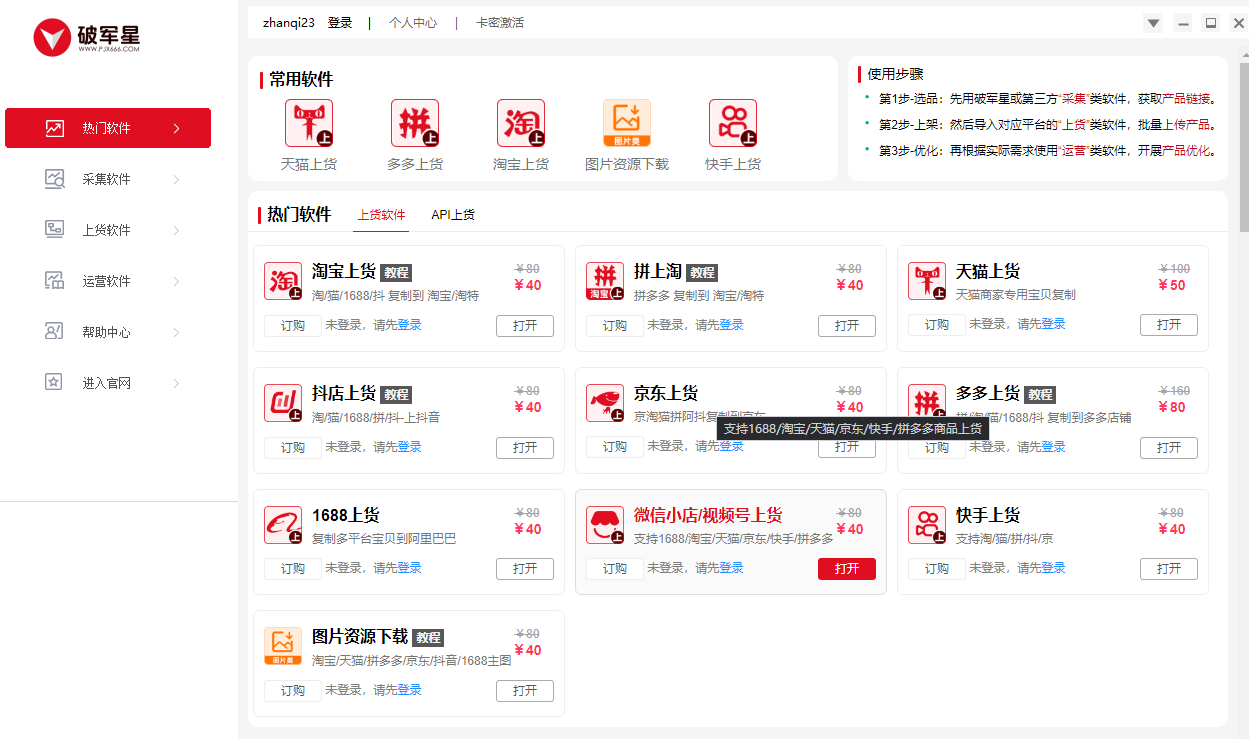Viewport: 1249px width, 739px height.
Task: Click the 登录 link in 天猫上货 card
Action: [1053, 324]
